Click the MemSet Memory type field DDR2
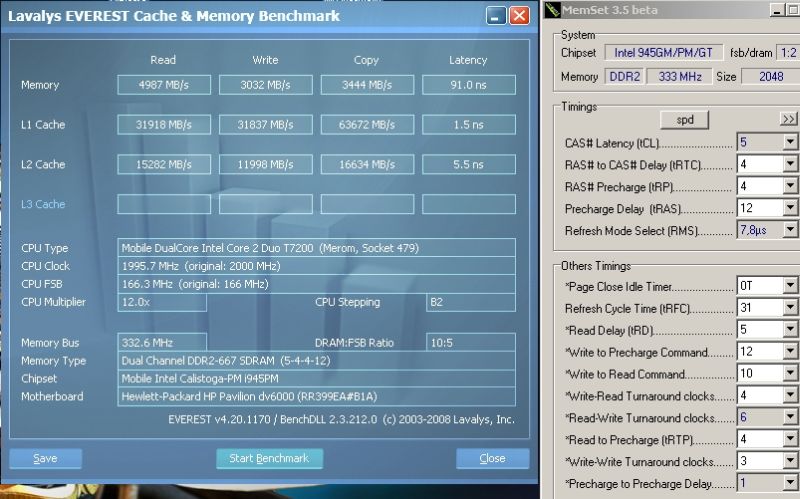800x499 pixels. 624,77
